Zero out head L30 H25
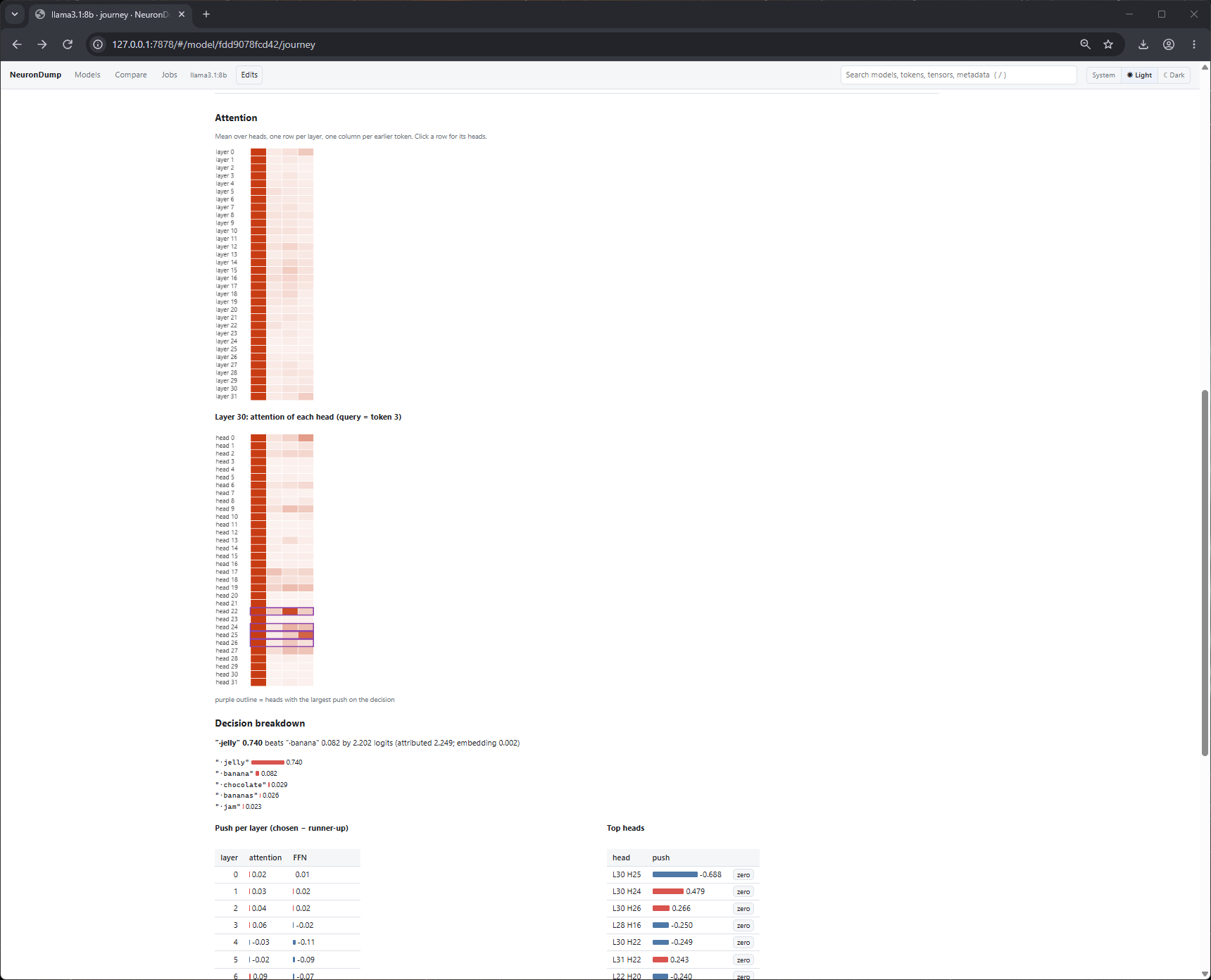 click(x=743, y=874)
